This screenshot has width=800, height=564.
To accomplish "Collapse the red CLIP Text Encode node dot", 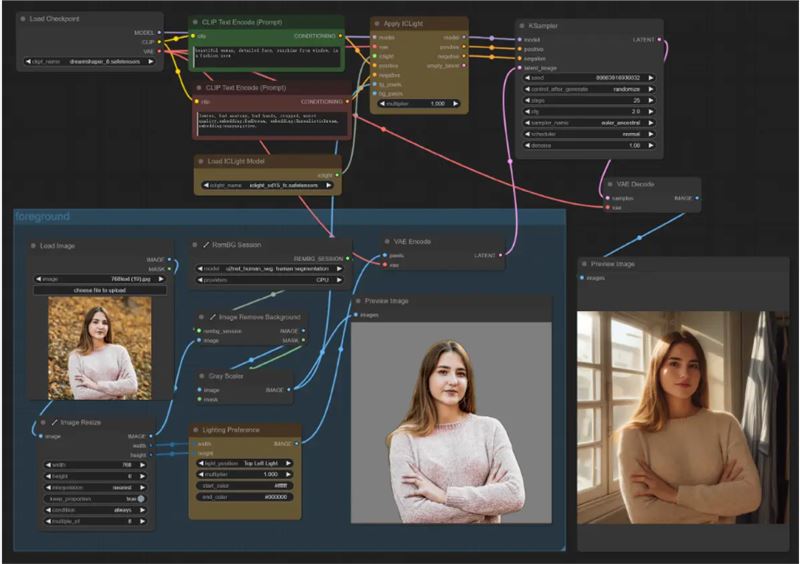I will 199,88.
